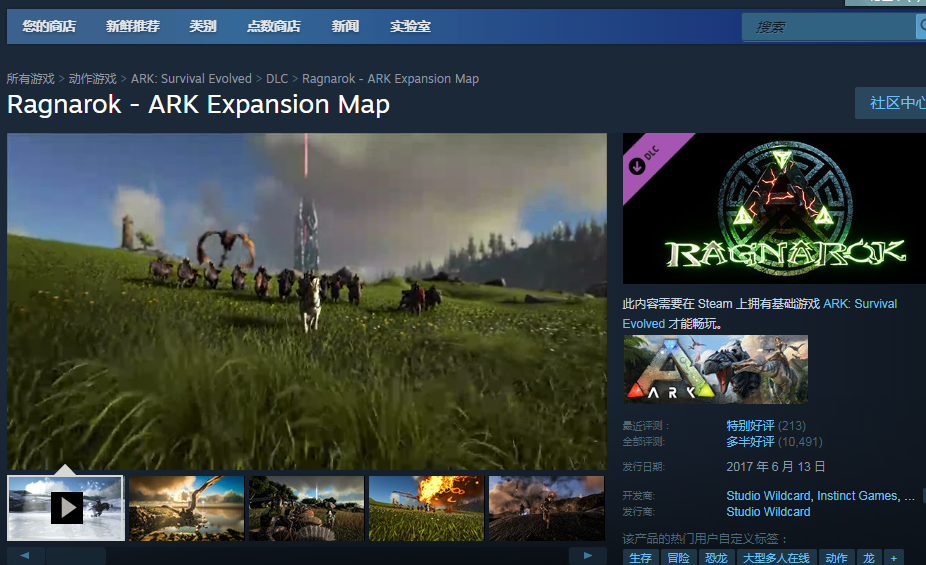The image size is (926, 565).
Task: Select the smoky volcanic screenshot thumbnail
Action: click(x=547, y=508)
